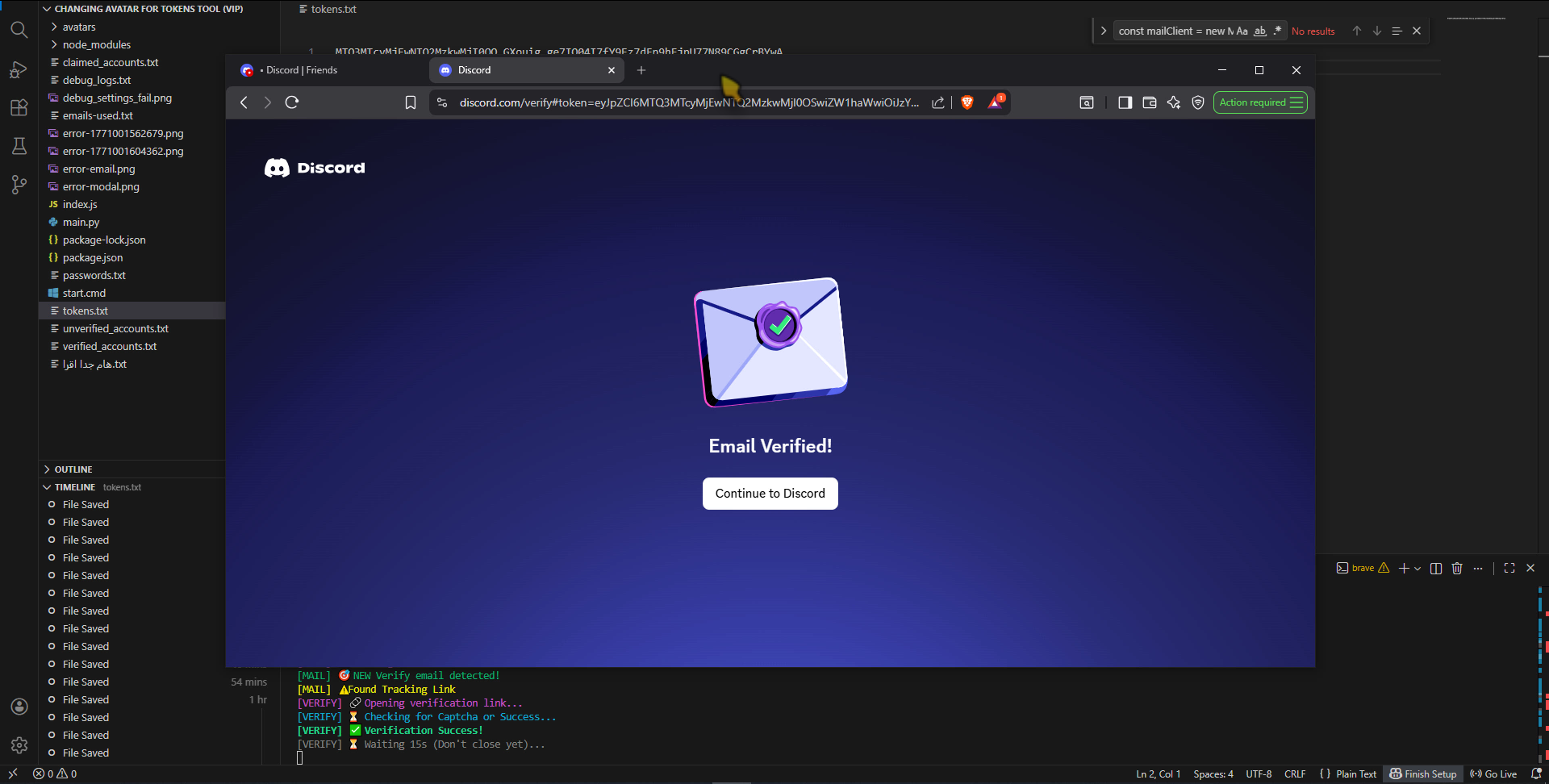Open the Brave Shields lion icon
Image resolution: width=1549 pixels, height=784 pixels.
click(967, 102)
